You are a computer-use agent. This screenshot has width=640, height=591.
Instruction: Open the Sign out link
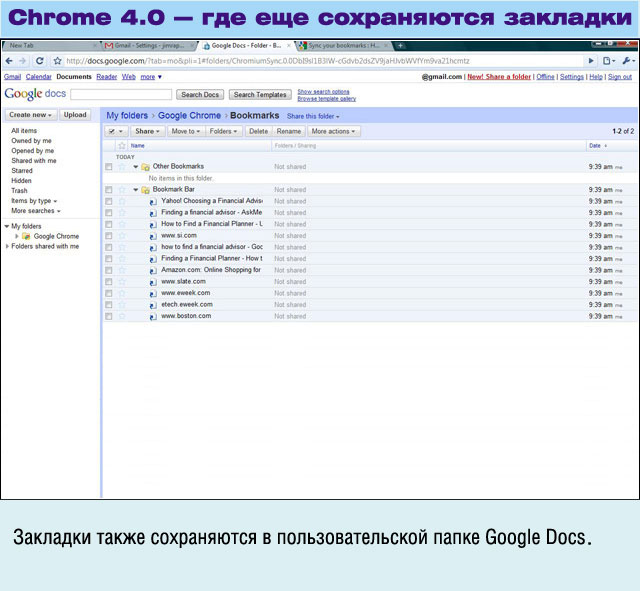click(620, 77)
